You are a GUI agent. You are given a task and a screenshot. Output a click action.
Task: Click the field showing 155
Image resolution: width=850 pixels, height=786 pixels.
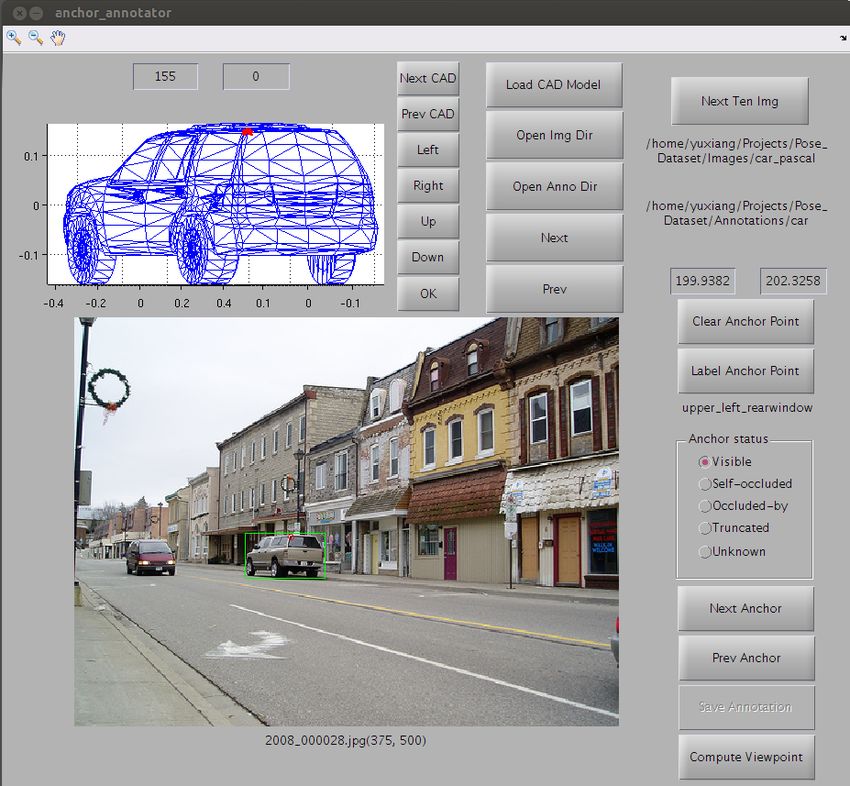(165, 76)
